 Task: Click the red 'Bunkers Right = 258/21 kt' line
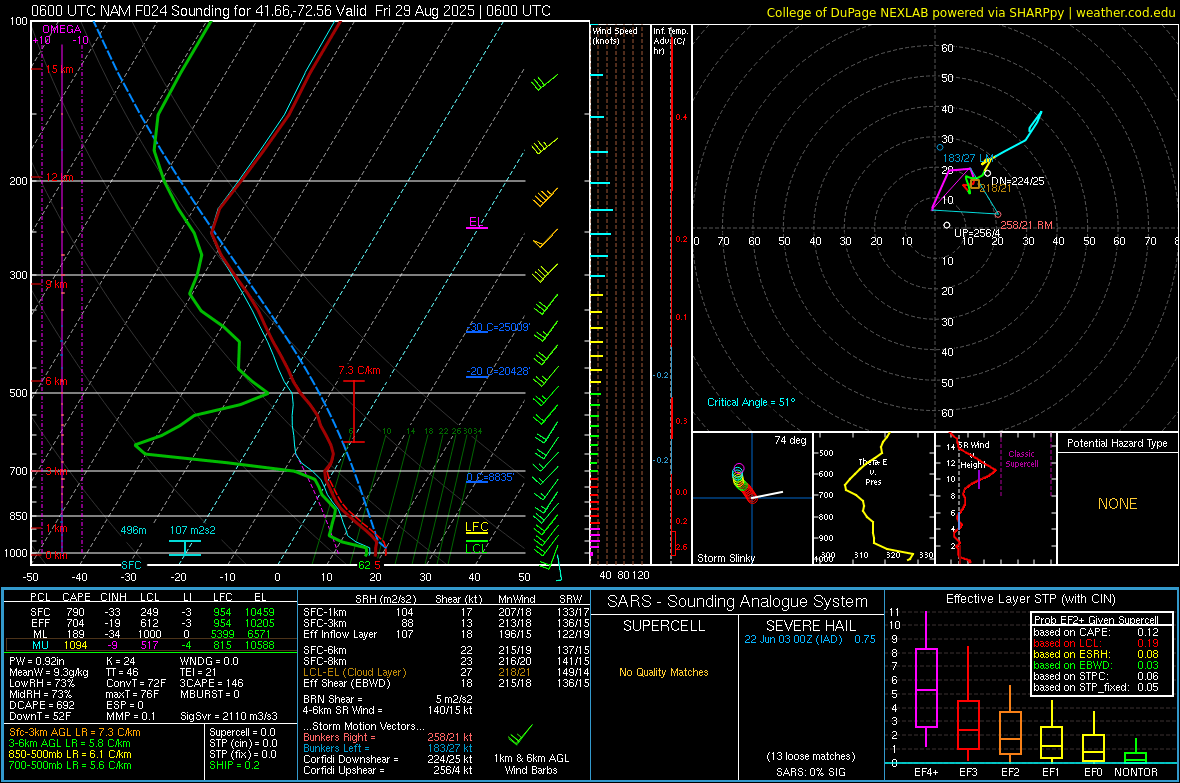[388, 737]
